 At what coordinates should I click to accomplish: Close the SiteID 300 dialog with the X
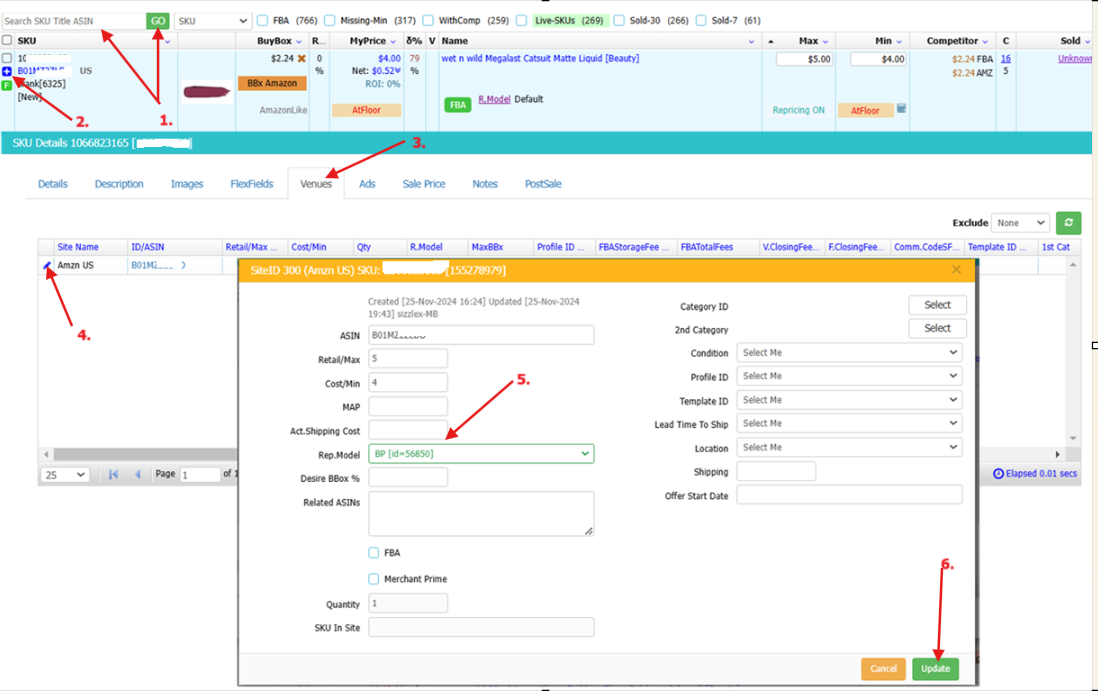click(x=956, y=270)
